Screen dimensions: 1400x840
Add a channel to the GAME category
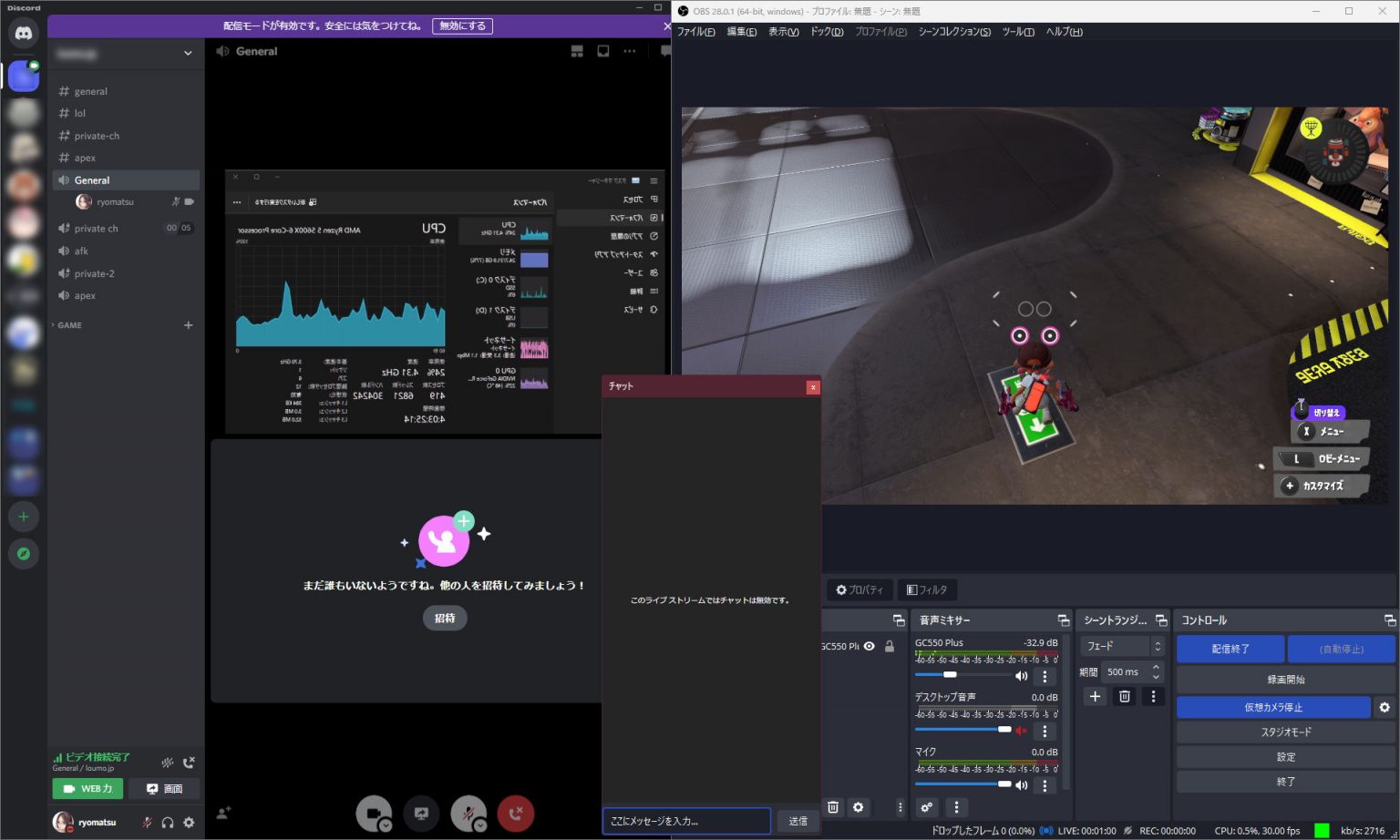(x=189, y=325)
